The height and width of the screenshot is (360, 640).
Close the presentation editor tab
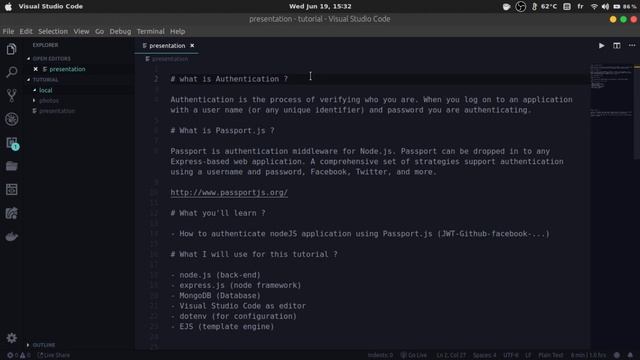click(x=192, y=46)
